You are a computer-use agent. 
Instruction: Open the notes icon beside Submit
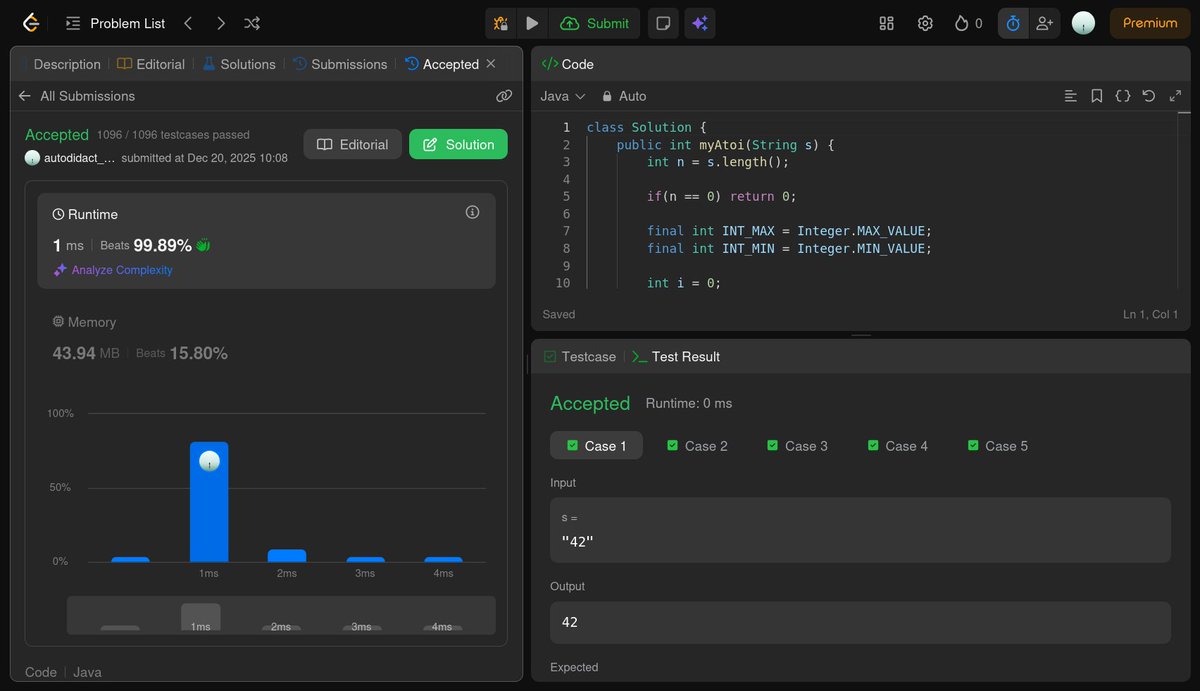point(661,23)
